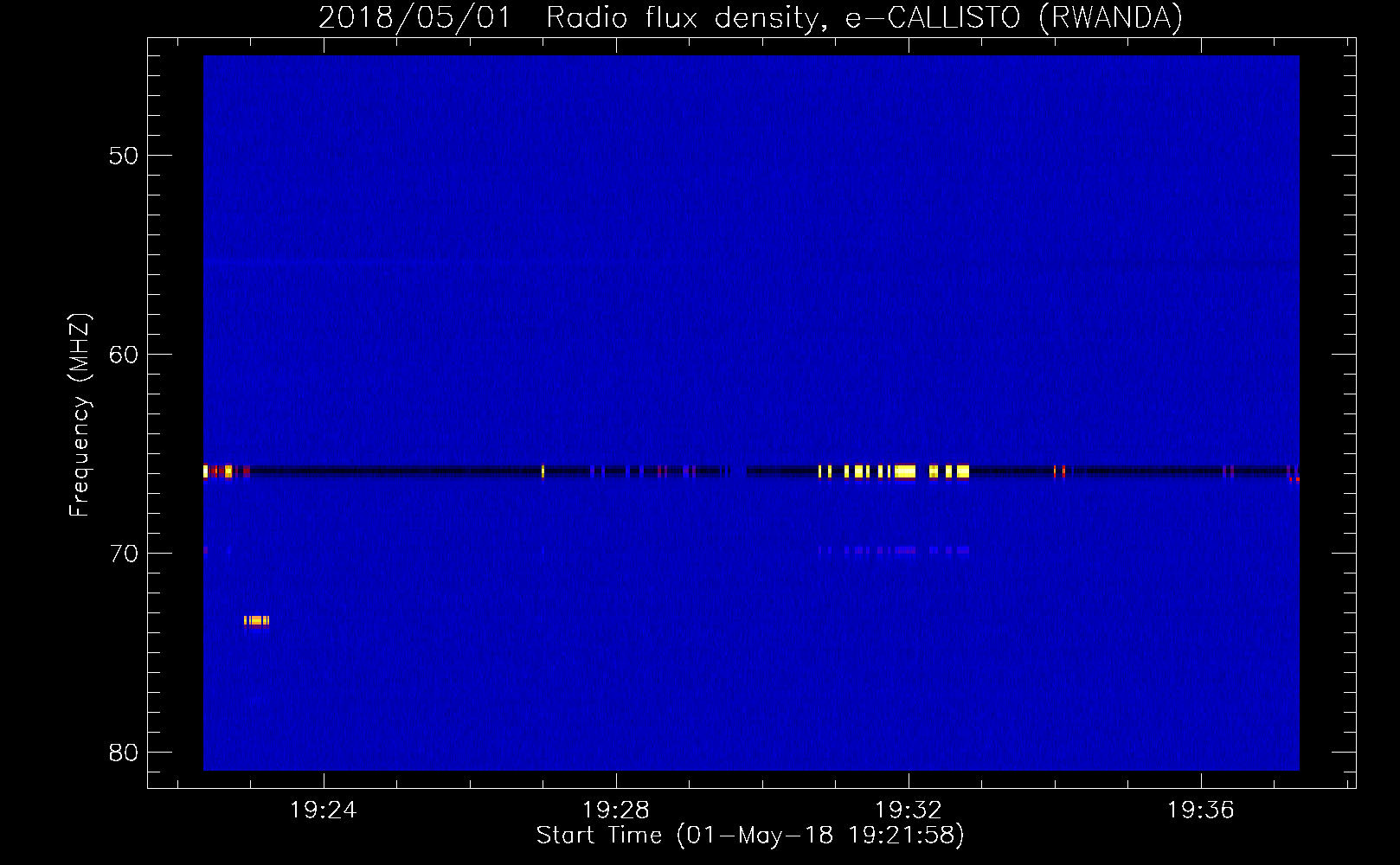
Task: Click the time tick label "19:24"
Action: pyautogui.click(x=323, y=811)
